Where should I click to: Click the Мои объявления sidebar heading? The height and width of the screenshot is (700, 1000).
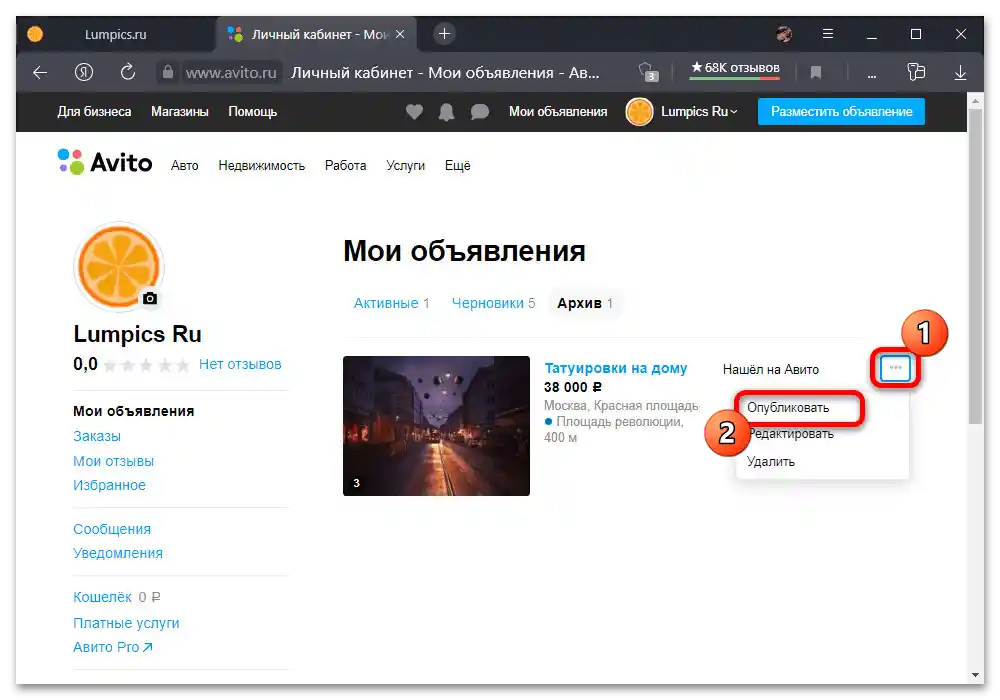pyautogui.click(x=133, y=411)
